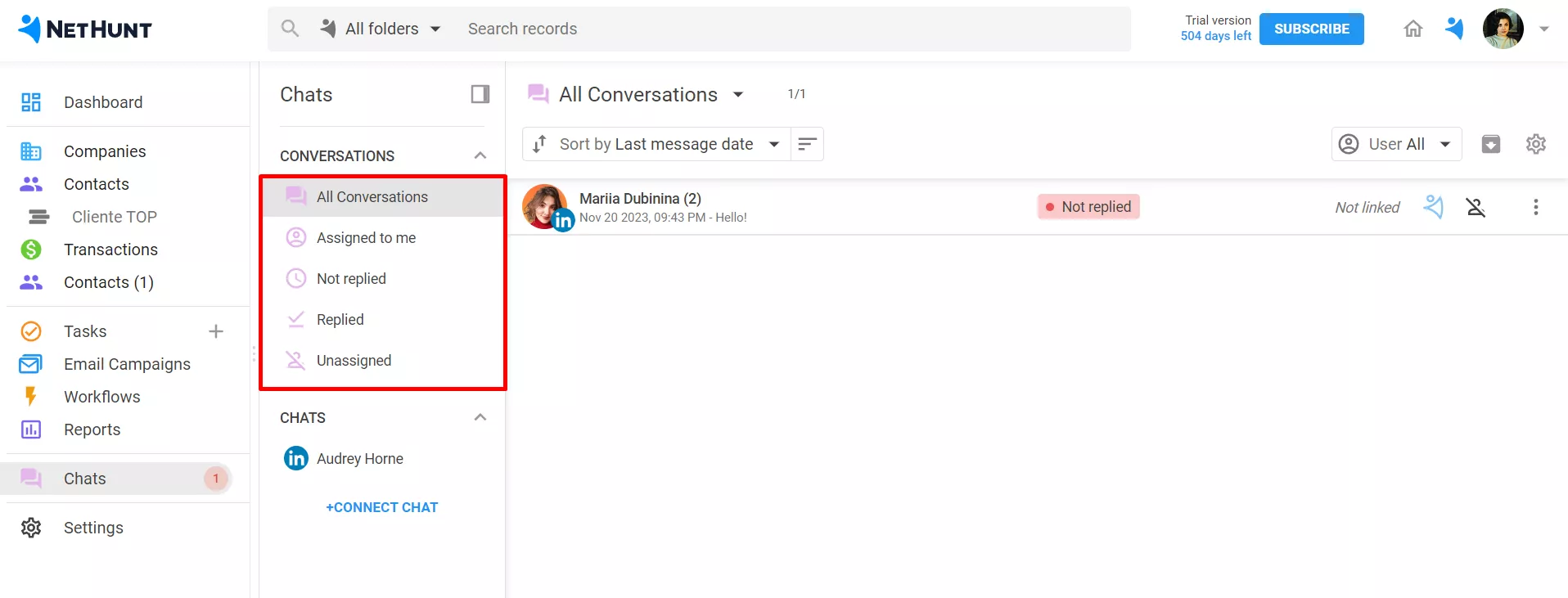Toggle the Chats side panel icon
The height and width of the screenshot is (598, 1568).
pyautogui.click(x=480, y=94)
